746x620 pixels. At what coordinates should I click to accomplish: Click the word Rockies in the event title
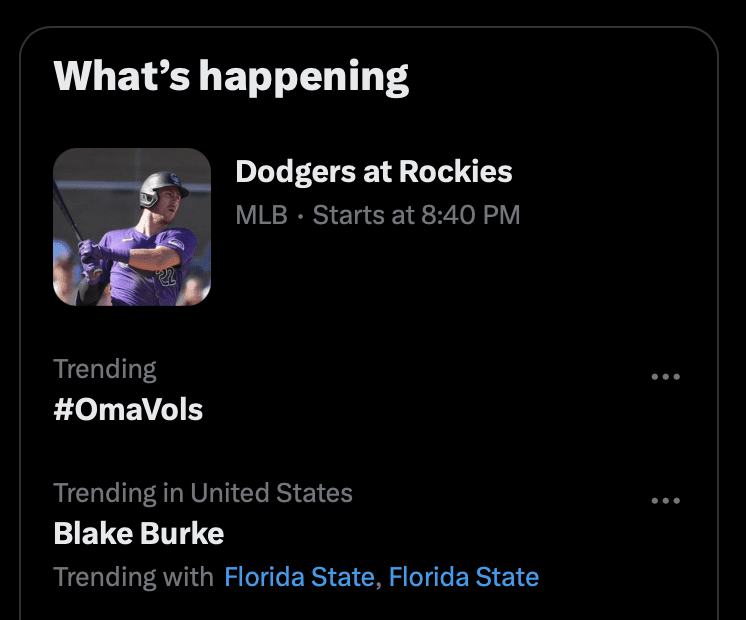(x=455, y=172)
